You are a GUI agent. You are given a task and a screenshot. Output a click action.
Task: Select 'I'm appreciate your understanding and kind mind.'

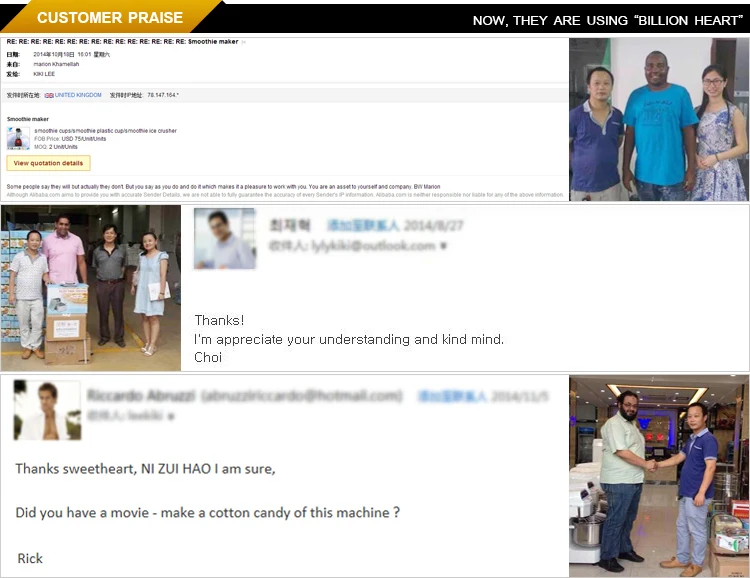349,339
